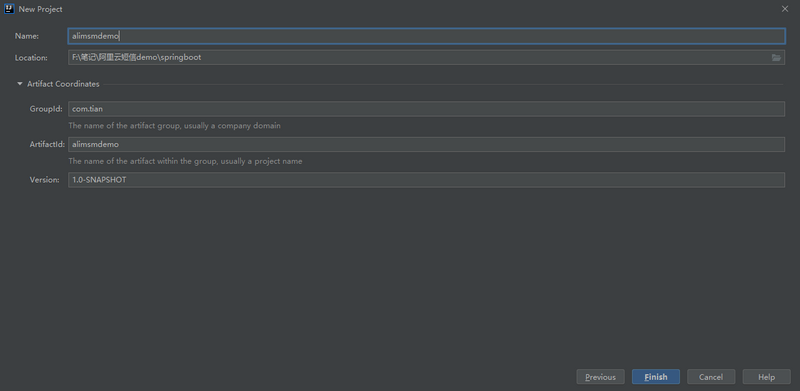
Task: Close the New Project dialog
Action: pyautogui.click(x=785, y=9)
